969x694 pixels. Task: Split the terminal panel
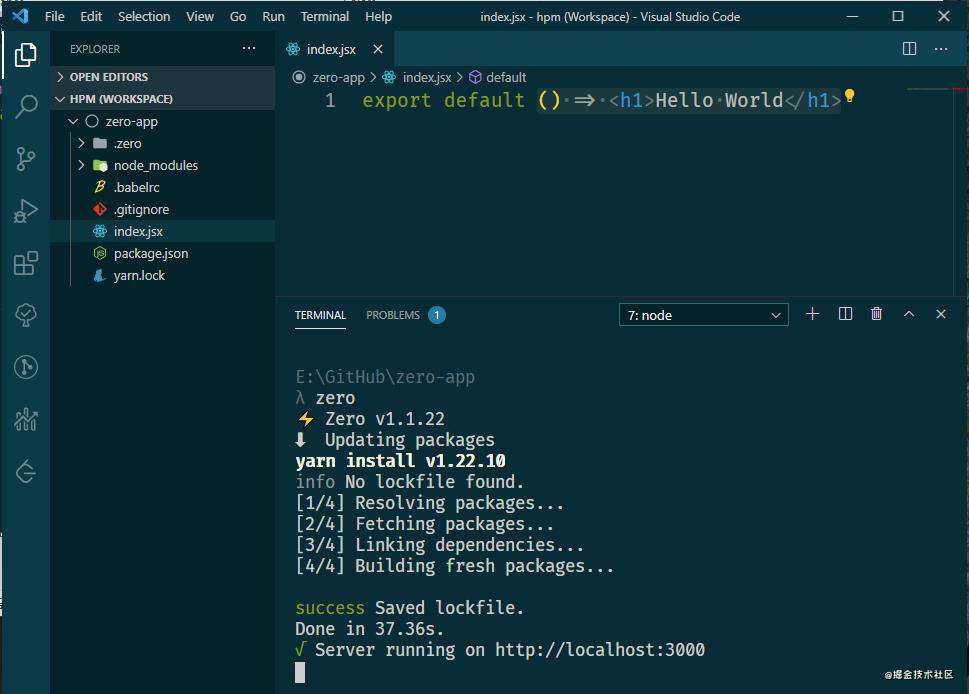pyautogui.click(x=845, y=314)
